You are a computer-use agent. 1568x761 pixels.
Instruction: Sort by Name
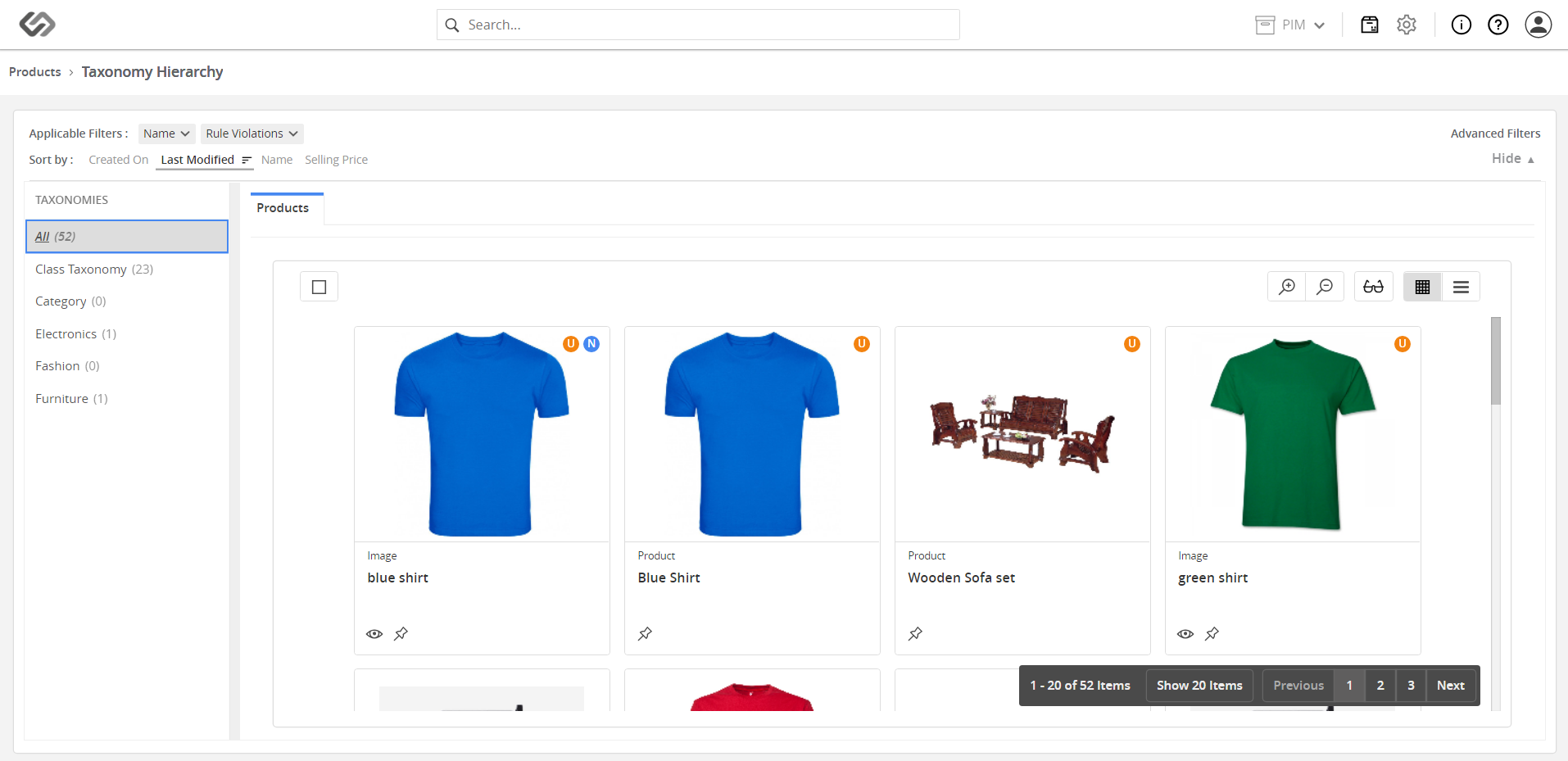(x=277, y=160)
